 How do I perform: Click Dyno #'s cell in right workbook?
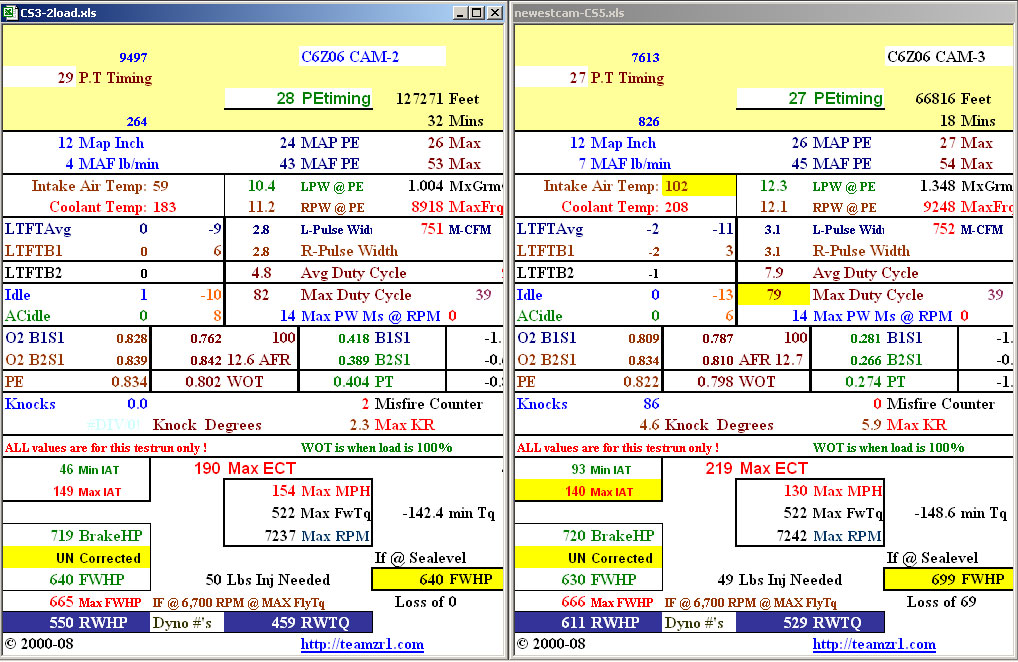click(x=699, y=622)
